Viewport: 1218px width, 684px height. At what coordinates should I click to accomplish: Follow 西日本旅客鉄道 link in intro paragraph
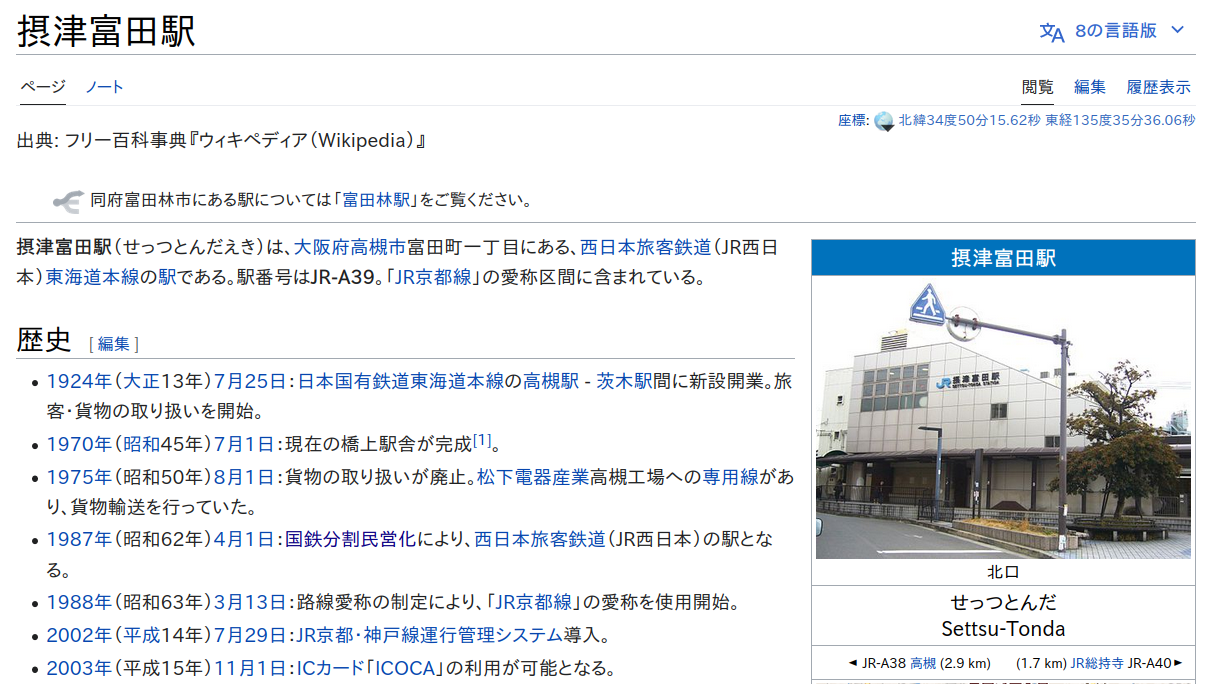coord(646,247)
